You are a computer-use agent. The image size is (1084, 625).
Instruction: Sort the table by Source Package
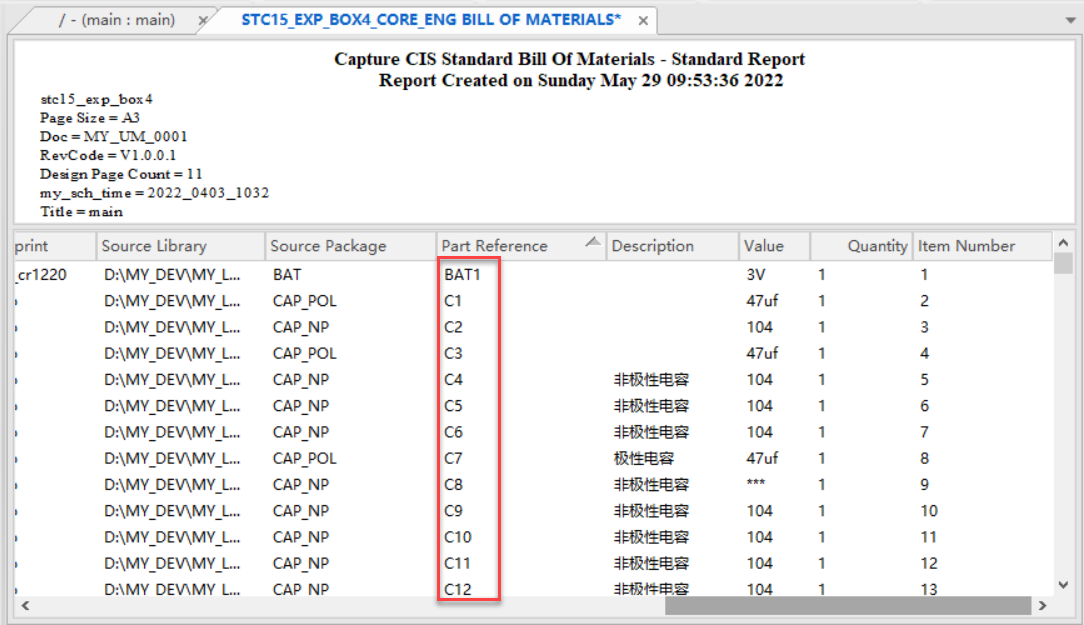tap(328, 246)
